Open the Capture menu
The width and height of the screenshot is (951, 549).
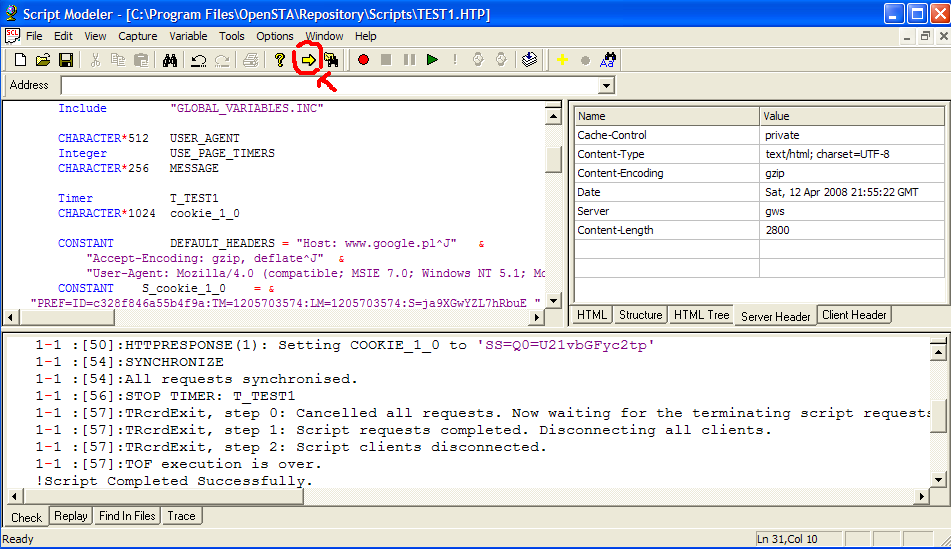click(x=138, y=36)
